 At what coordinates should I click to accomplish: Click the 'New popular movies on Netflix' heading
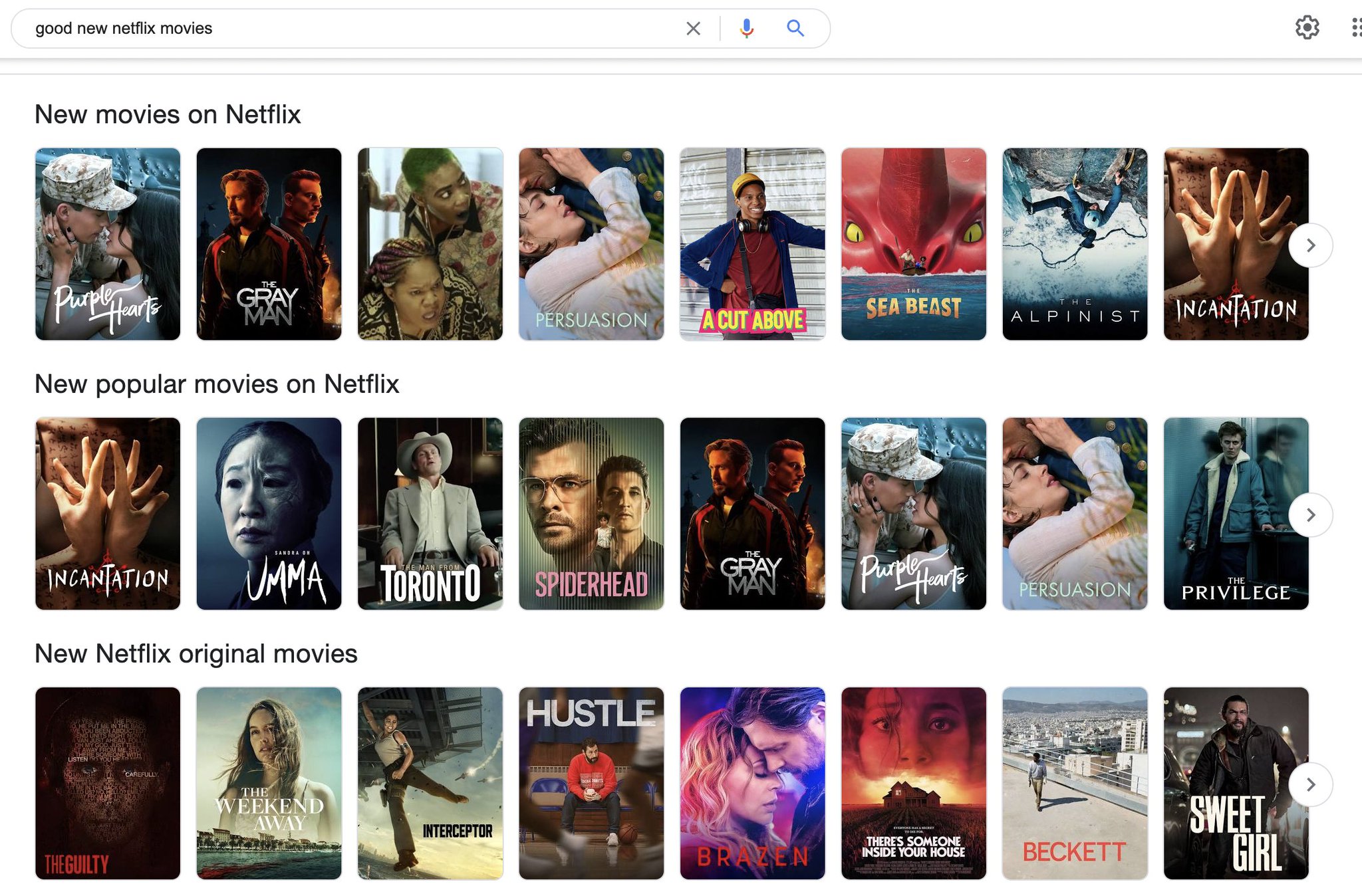pyautogui.click(x=217, y=384)
